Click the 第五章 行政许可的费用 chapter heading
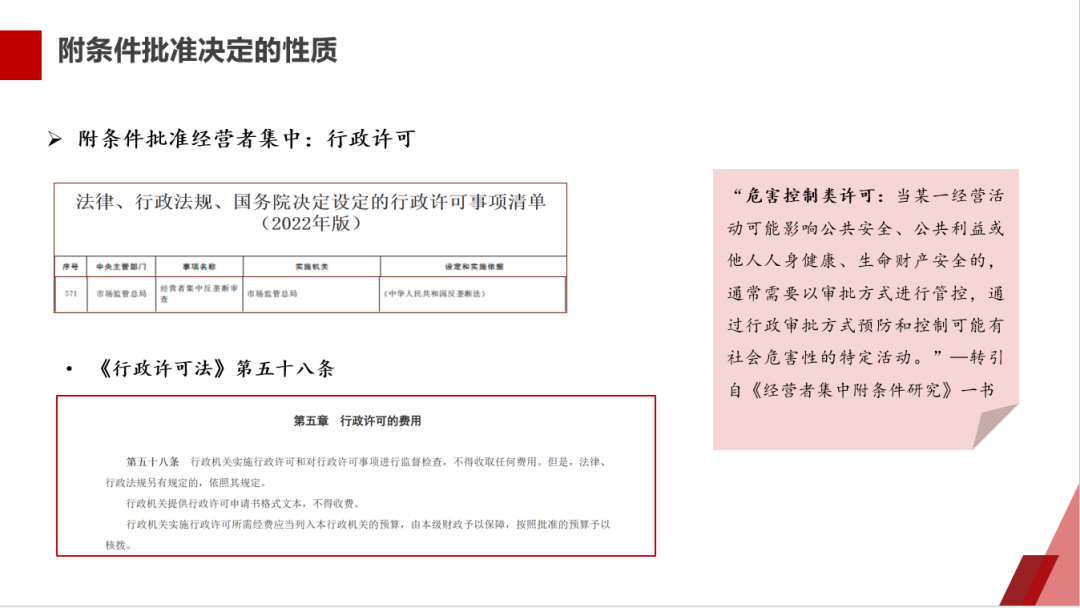This screenshot has height=608, width=1080. pyautogui.click(x=356, y=421)
